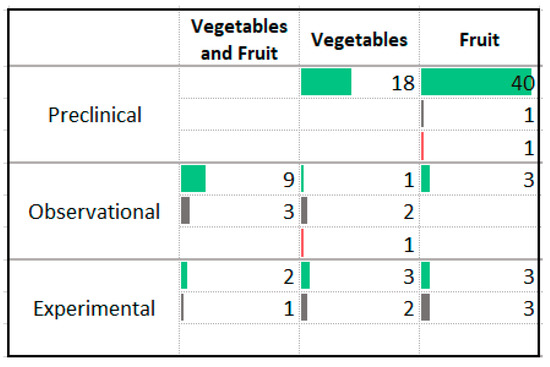This screenshot has height=367, width=550.
Task: Click the green bar in Experimental Vegetables cell
Action: pos(306,275)
